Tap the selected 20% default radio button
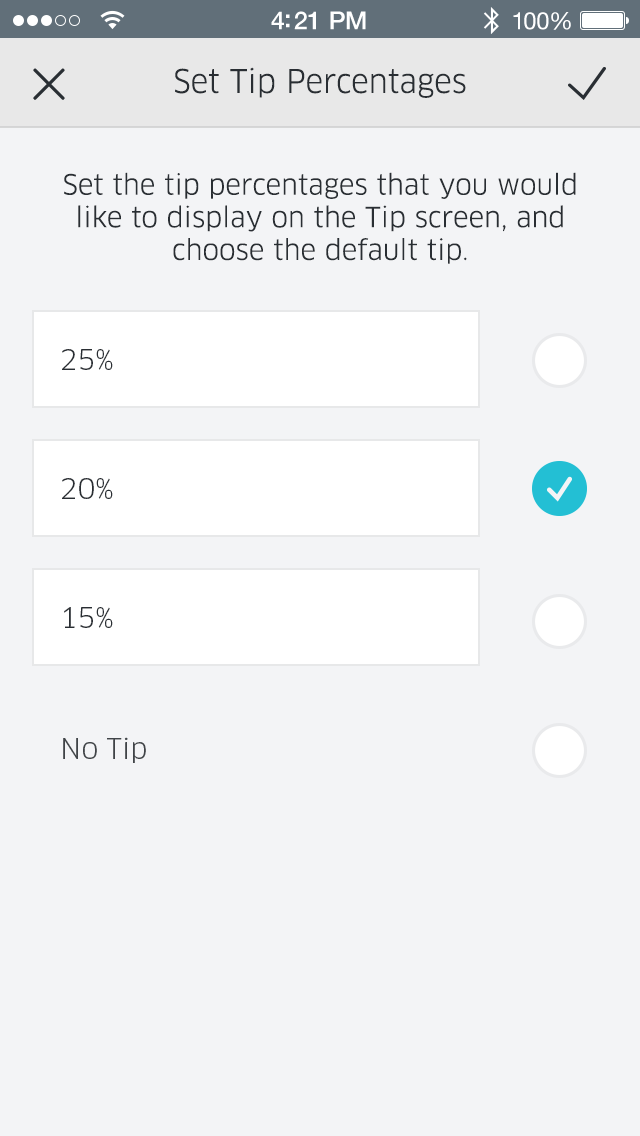The height and width of the screenshot is (1136, 640). pyautogui.click(x=559, y=489)
